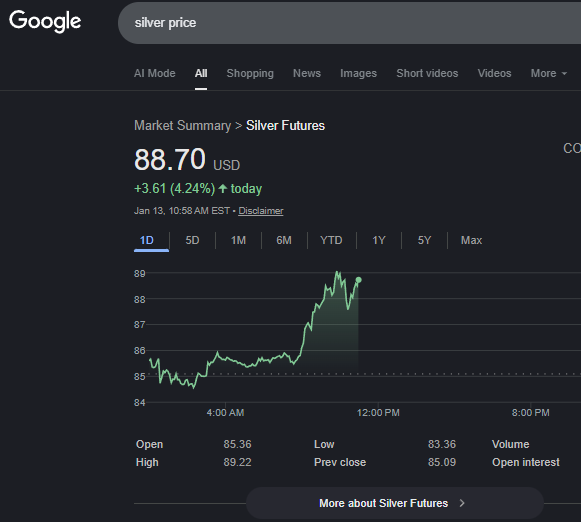Click the High value 89.22
The image size is (581, 522).
coord(237,462)
